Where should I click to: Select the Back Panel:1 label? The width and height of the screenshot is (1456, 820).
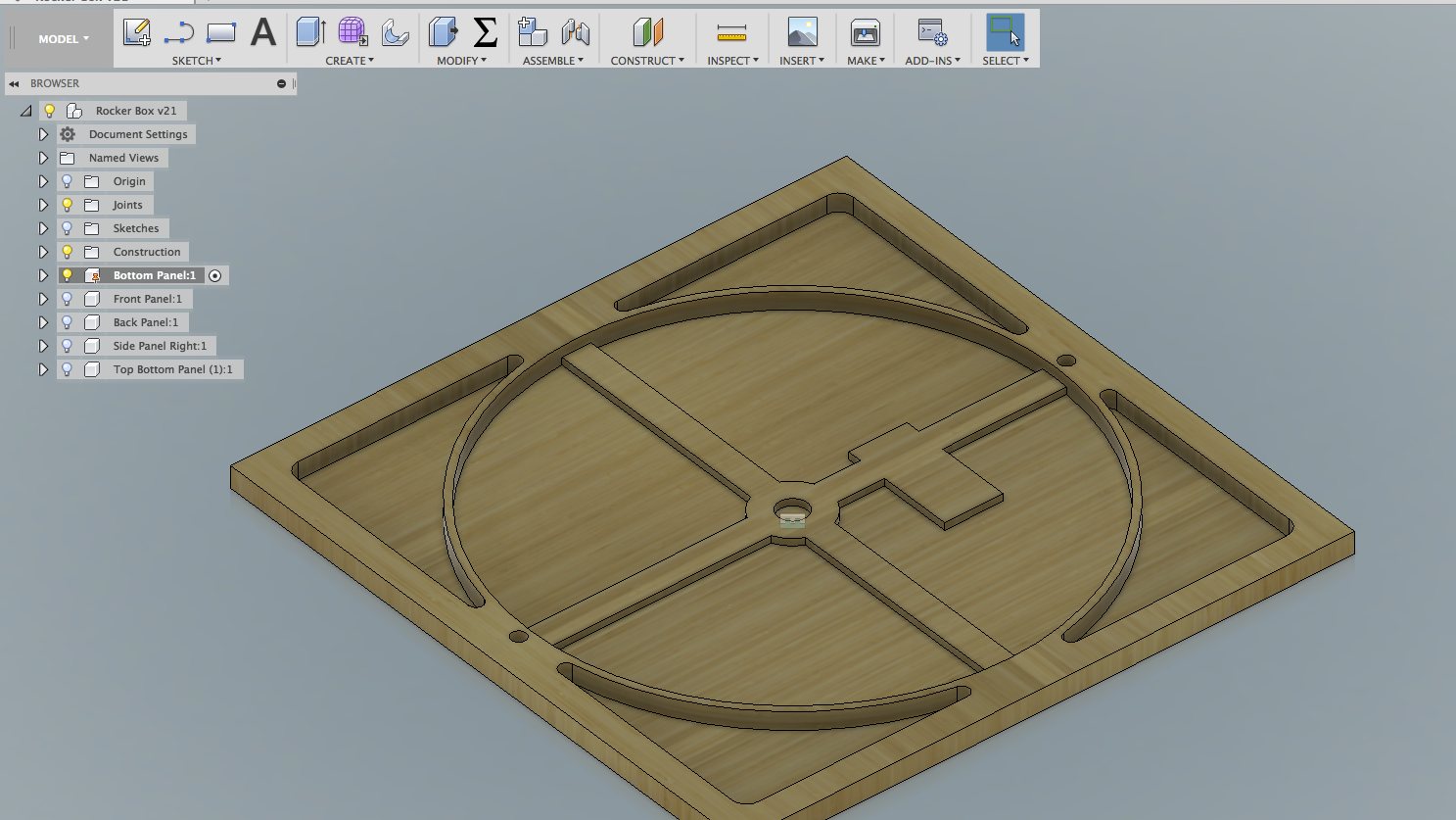146,322
